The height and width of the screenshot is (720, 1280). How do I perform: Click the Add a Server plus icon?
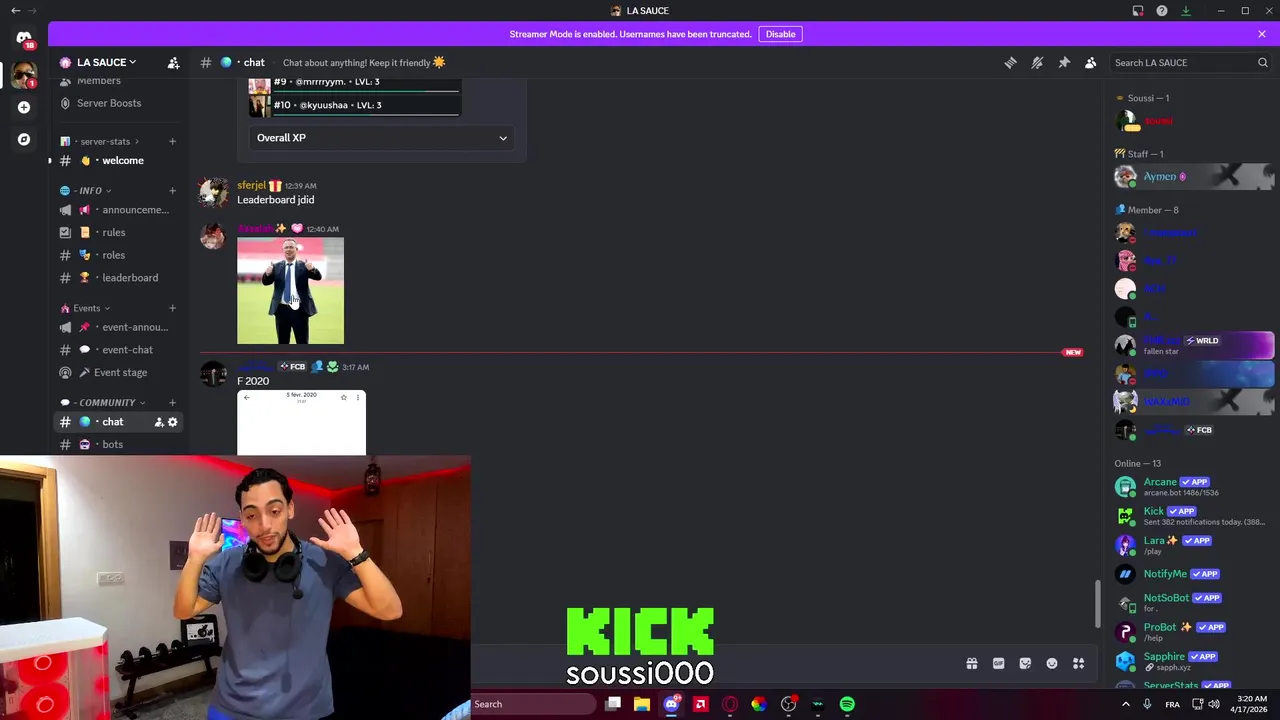(24, 107)
